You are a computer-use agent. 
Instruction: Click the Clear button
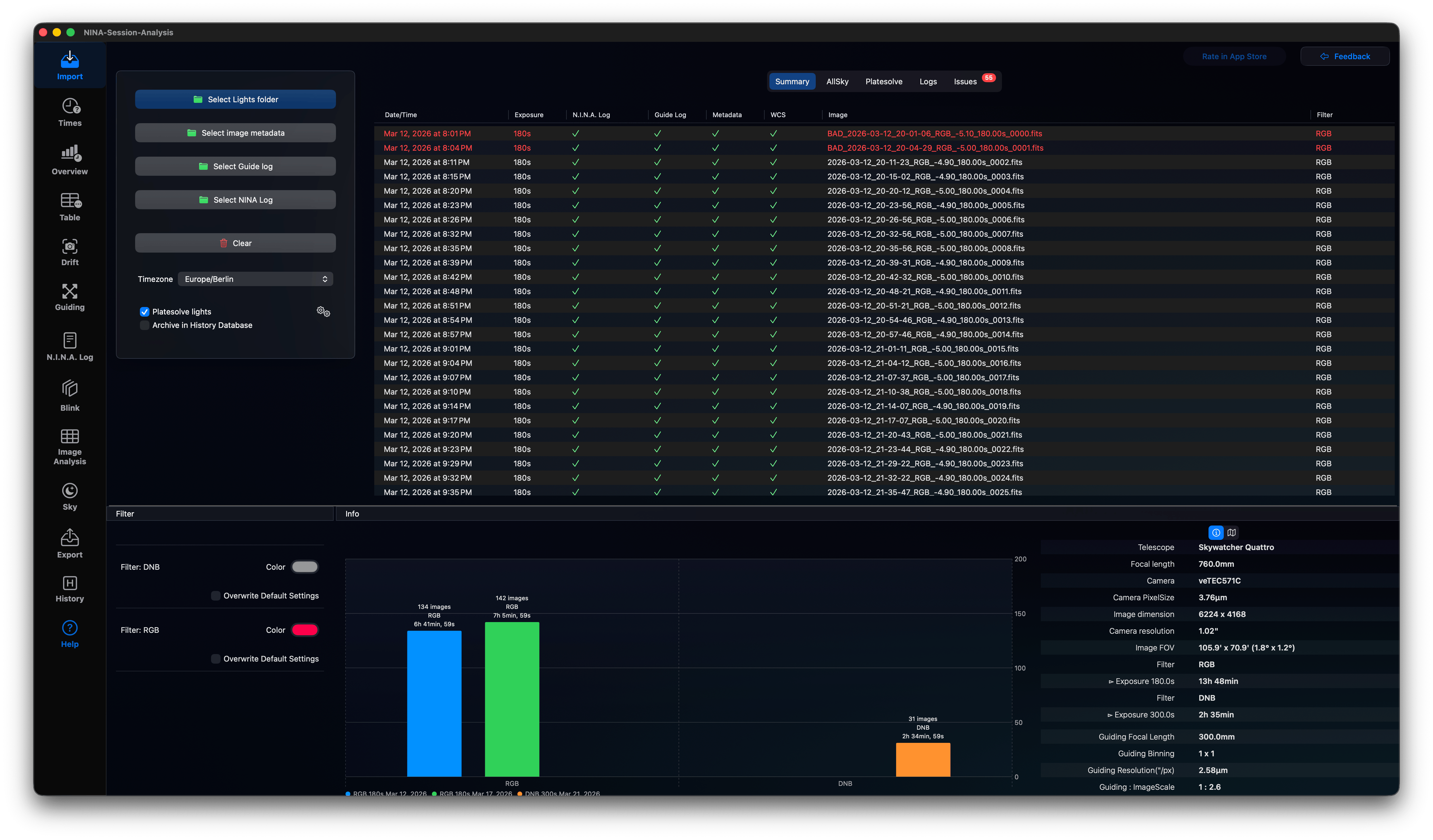pyautogui.click(x=236, y=243)
